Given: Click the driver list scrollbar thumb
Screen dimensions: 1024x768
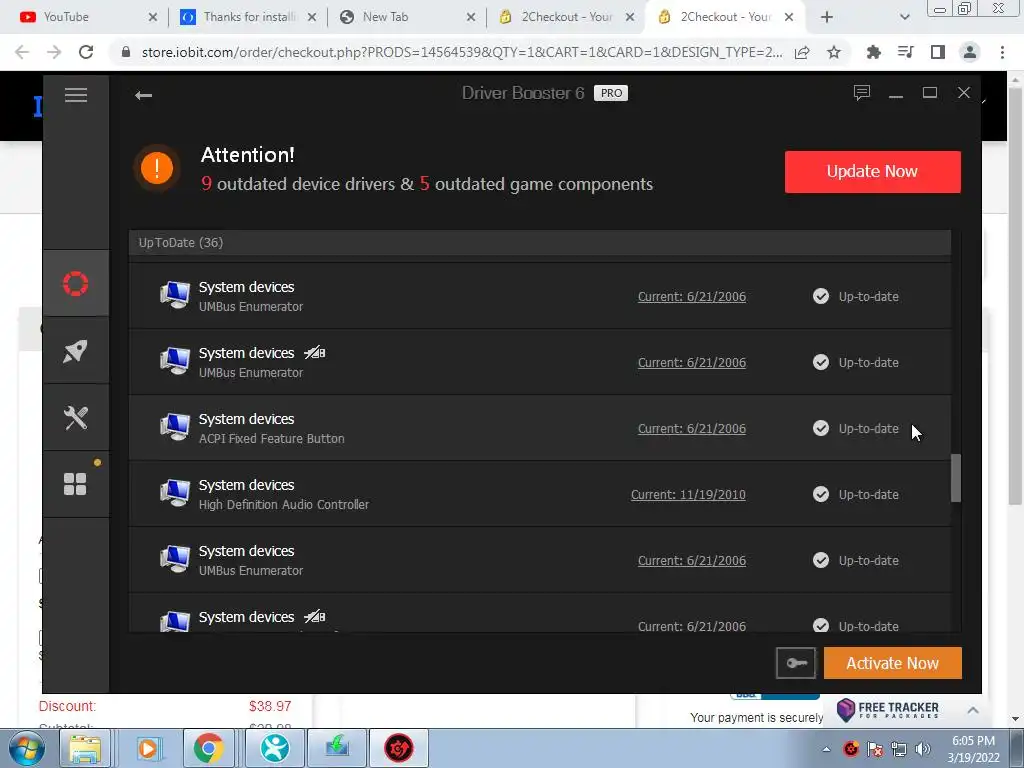Looking at the screenshot, I should pos(955,478).
